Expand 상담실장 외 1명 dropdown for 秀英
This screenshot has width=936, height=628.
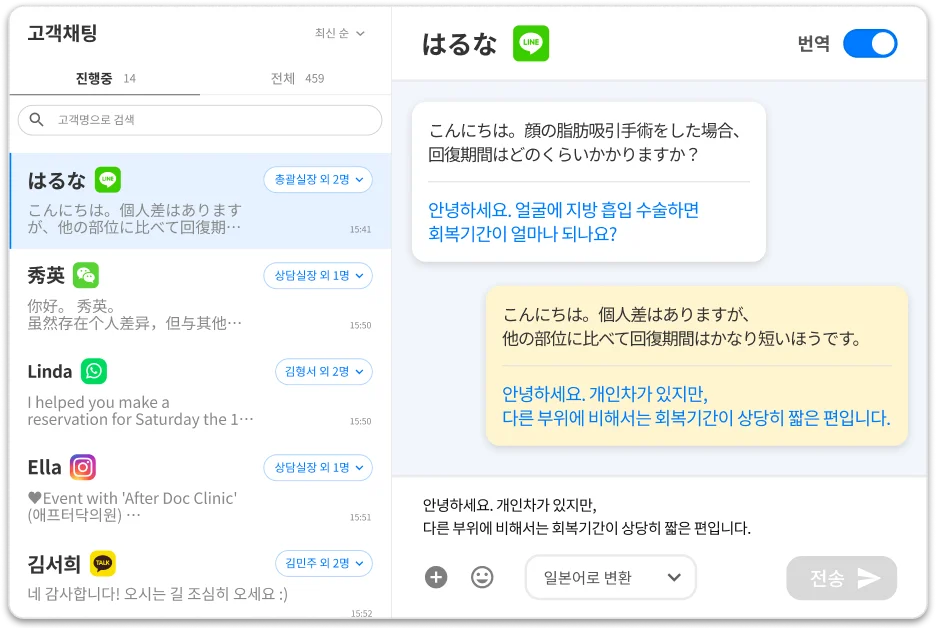(x=318, y=276)
